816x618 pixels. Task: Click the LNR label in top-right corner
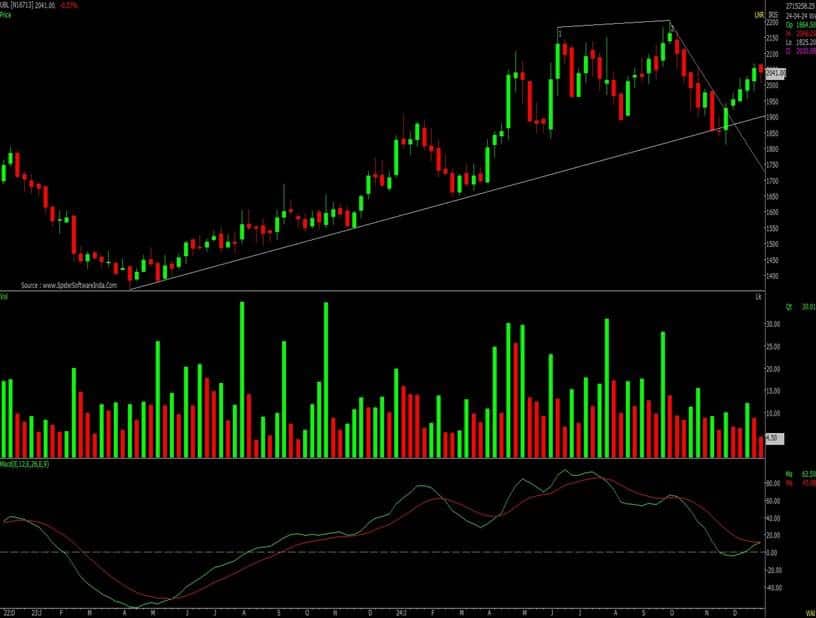point(760,16)
